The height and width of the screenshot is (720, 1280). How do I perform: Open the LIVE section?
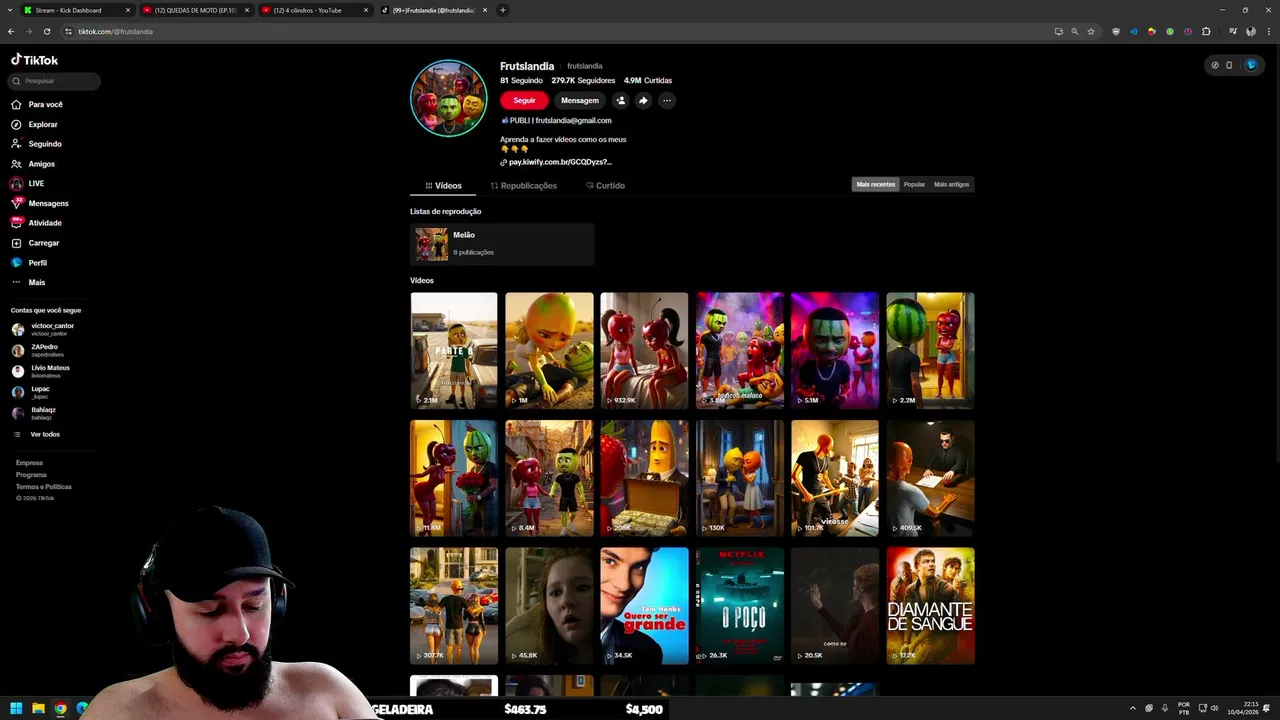(x=28, y=184)
